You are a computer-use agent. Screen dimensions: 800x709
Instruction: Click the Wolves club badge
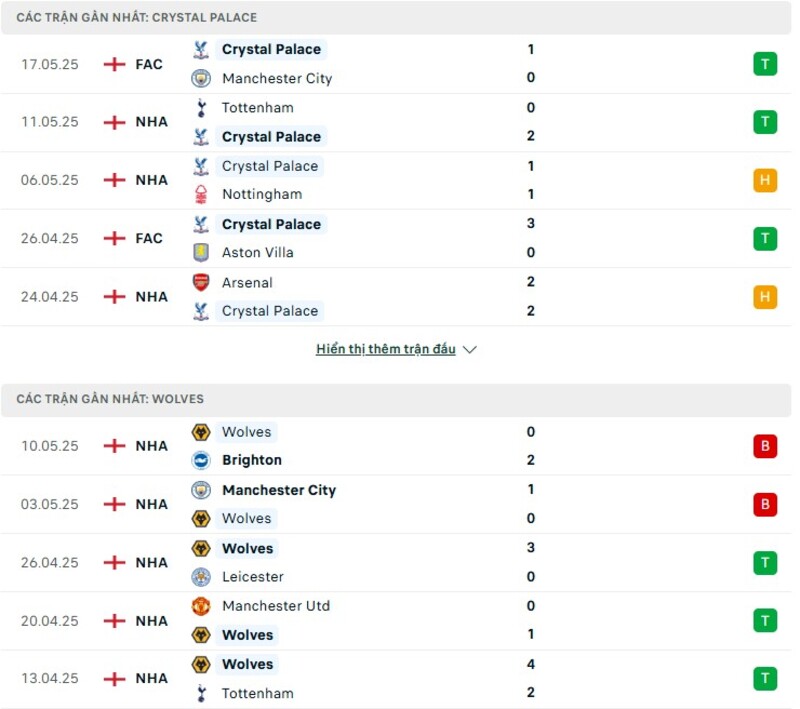click(x=199, y=432)
